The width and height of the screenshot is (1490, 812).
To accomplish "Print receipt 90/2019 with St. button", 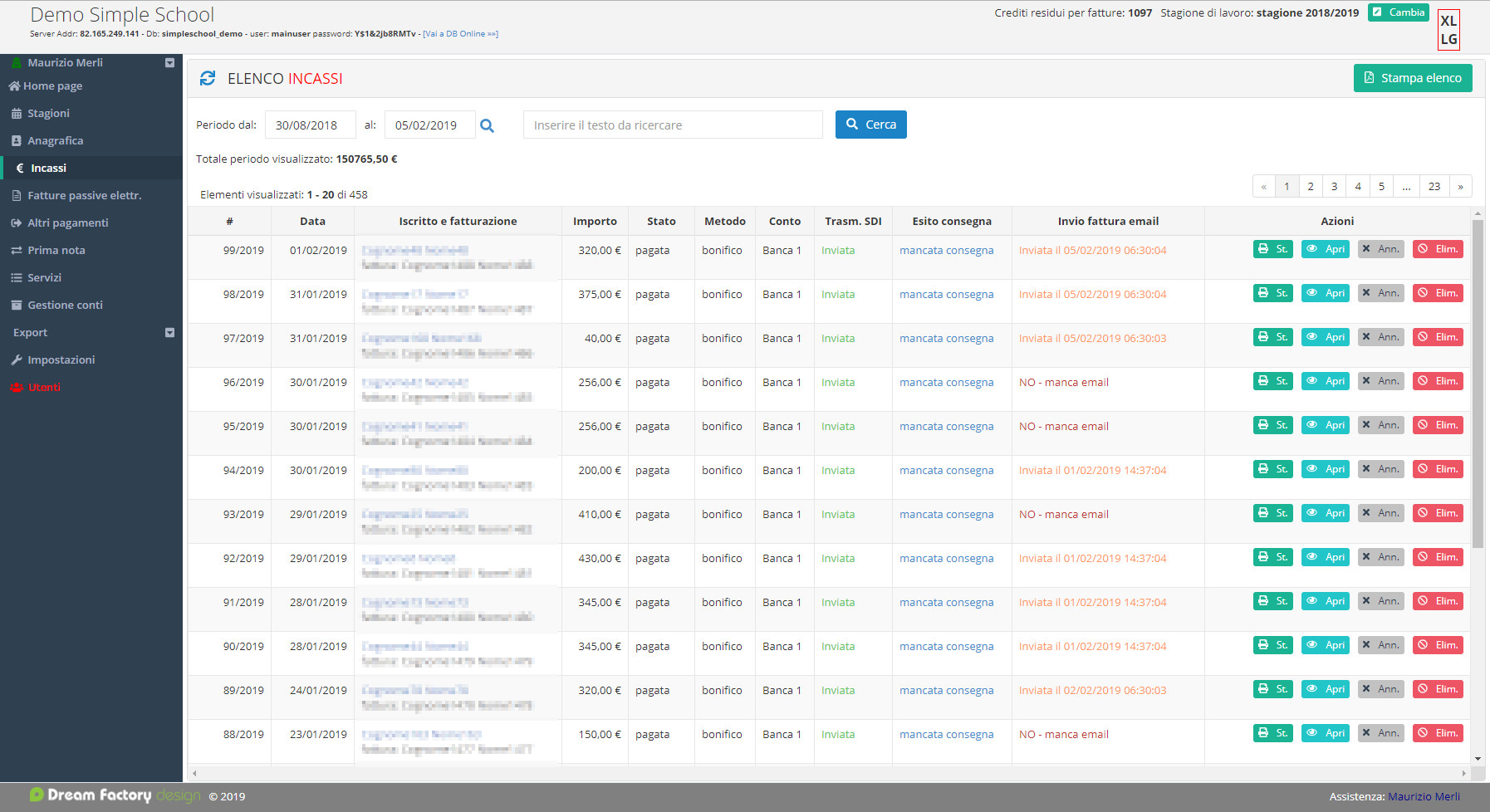I will pos(1272,645).
